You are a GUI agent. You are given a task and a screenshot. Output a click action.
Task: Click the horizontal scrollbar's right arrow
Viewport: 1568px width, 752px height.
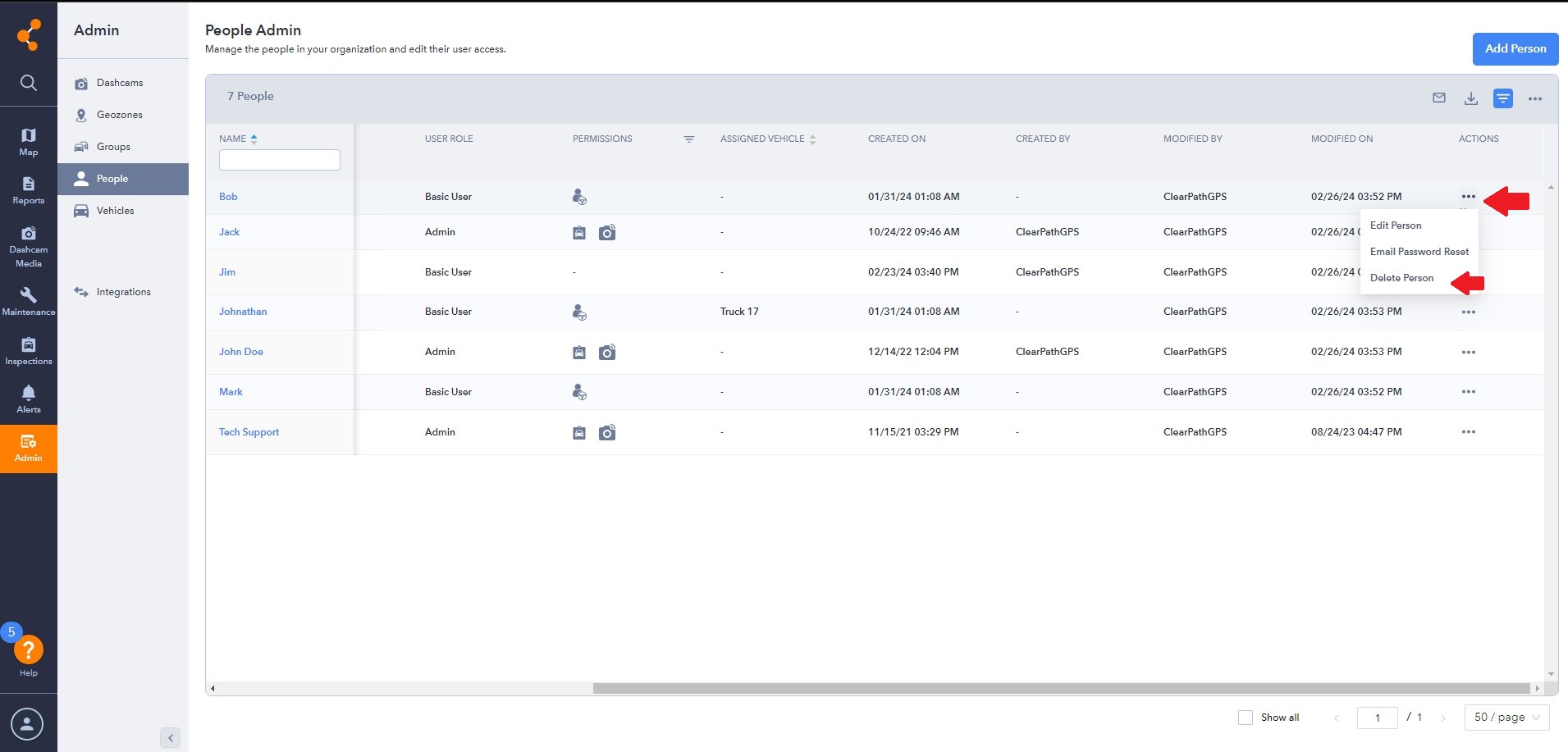coord(1537,689)
